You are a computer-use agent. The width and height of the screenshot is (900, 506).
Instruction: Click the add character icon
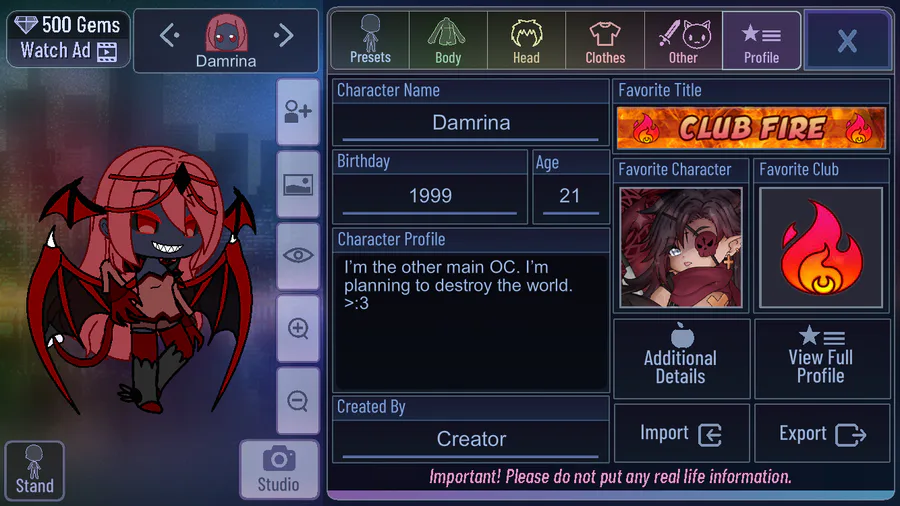tap(298, 112)
